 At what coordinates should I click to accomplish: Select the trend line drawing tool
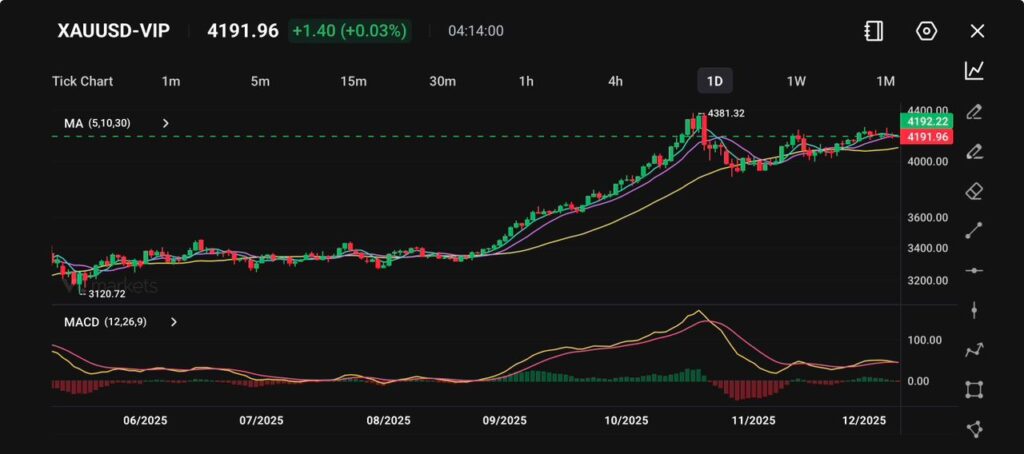pyautogui.click(x=974, y=231)
